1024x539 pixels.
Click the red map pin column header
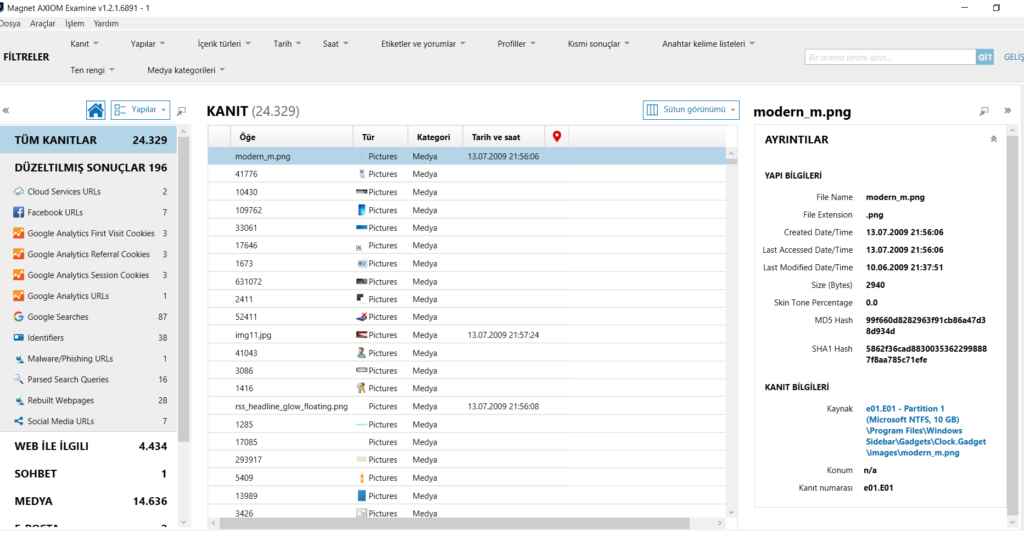point(557,136)
